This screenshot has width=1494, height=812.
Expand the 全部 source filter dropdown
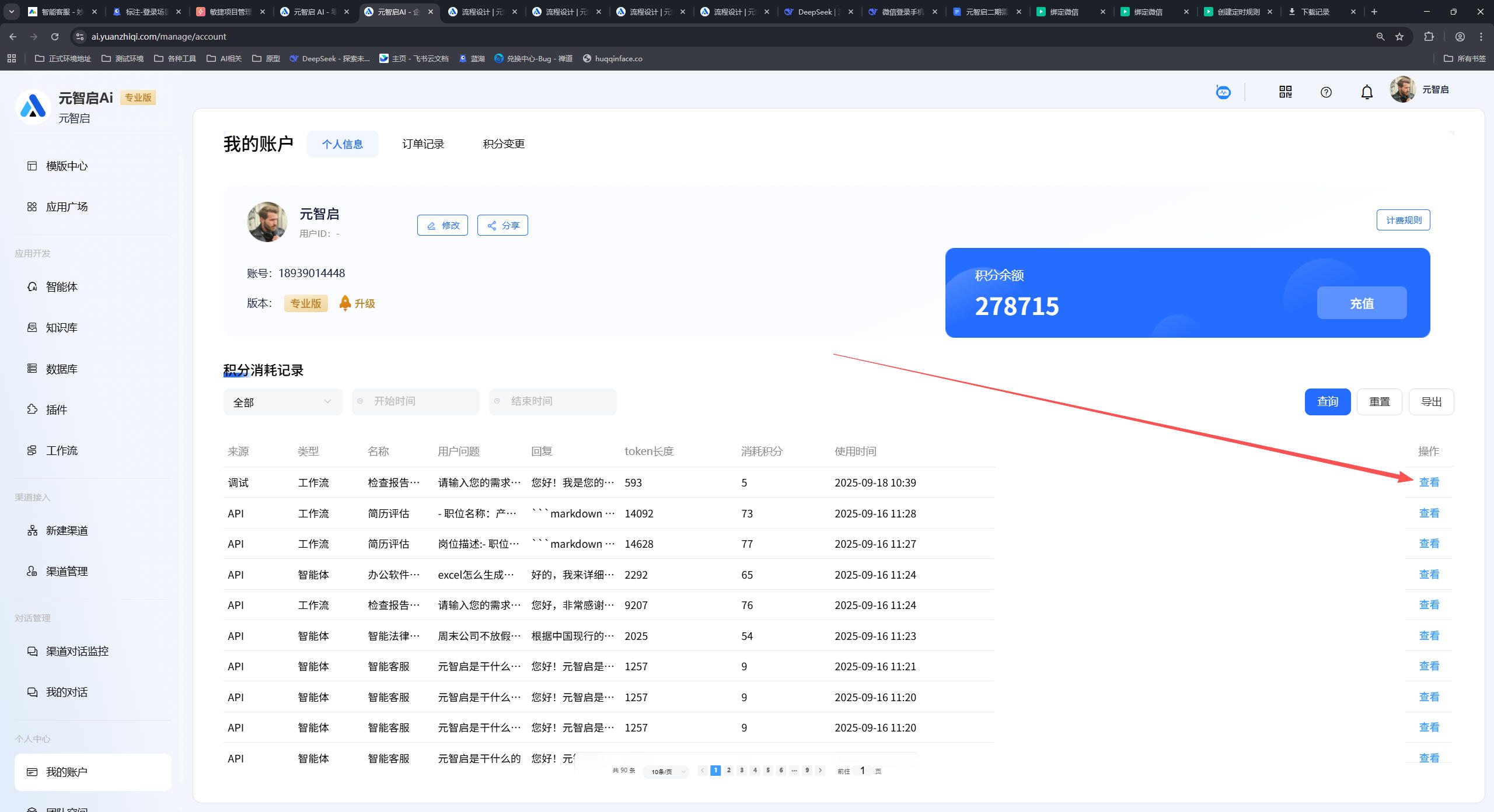pyautogui.click(x=282, y=402)
